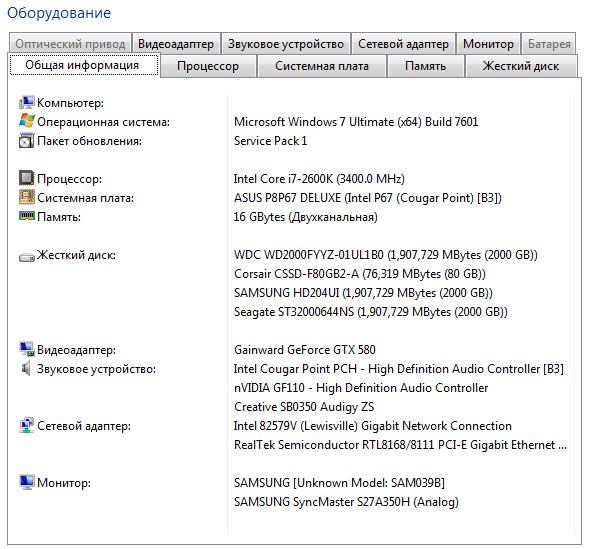Click the SAMSUNG Unknown Model SAM039B entry
The width and height of the screenshot is (589, 549).
tap(339, 483)
